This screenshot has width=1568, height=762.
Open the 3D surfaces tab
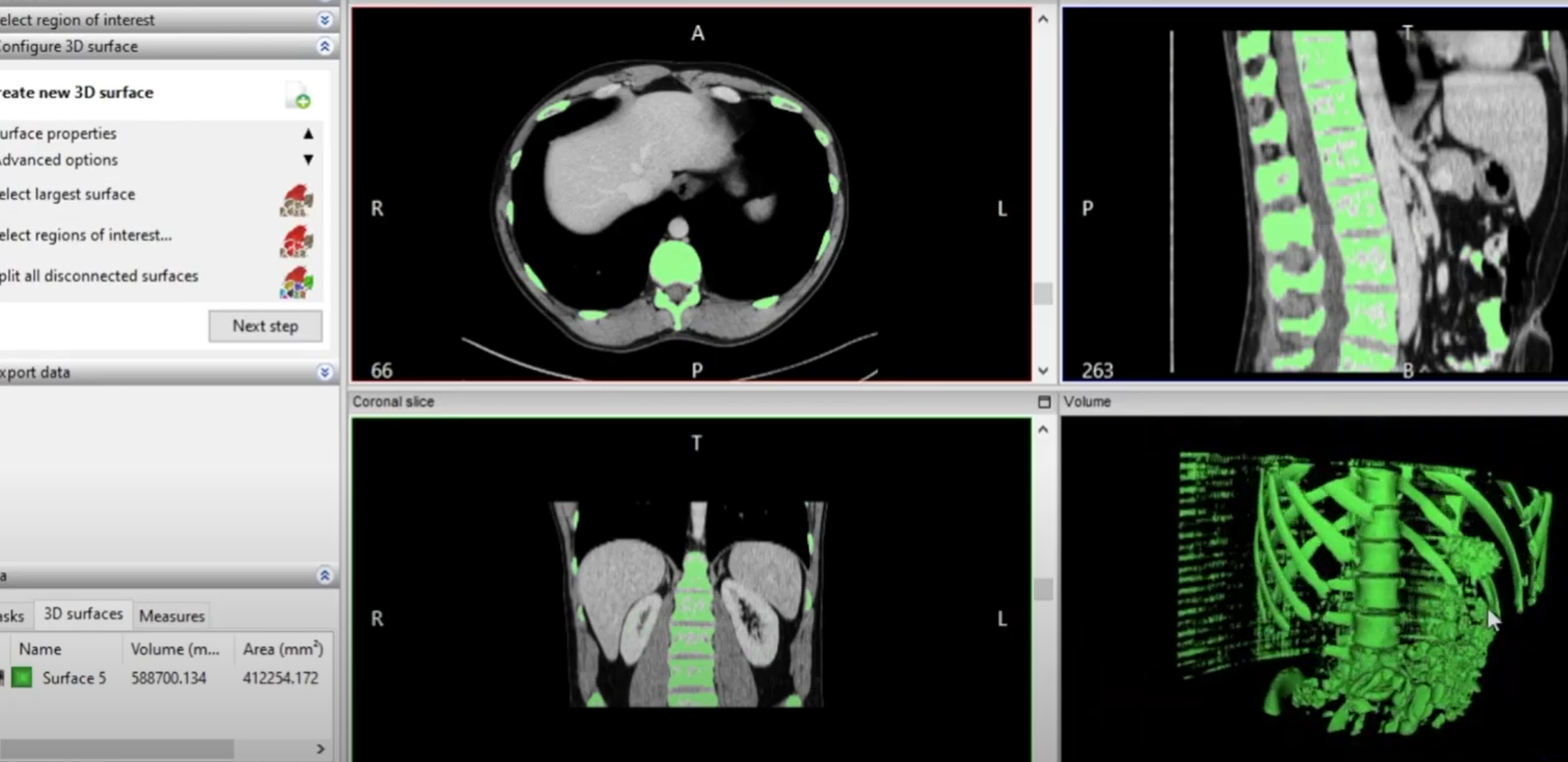(x=83, y=614)
